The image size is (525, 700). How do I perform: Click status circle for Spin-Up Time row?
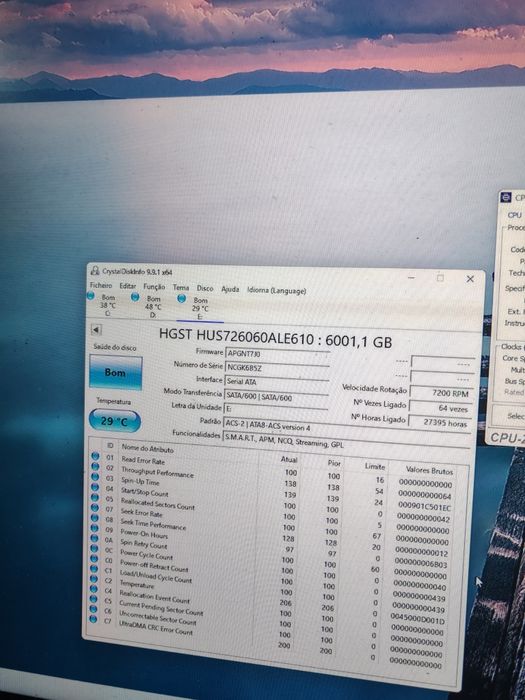[95, 476]
